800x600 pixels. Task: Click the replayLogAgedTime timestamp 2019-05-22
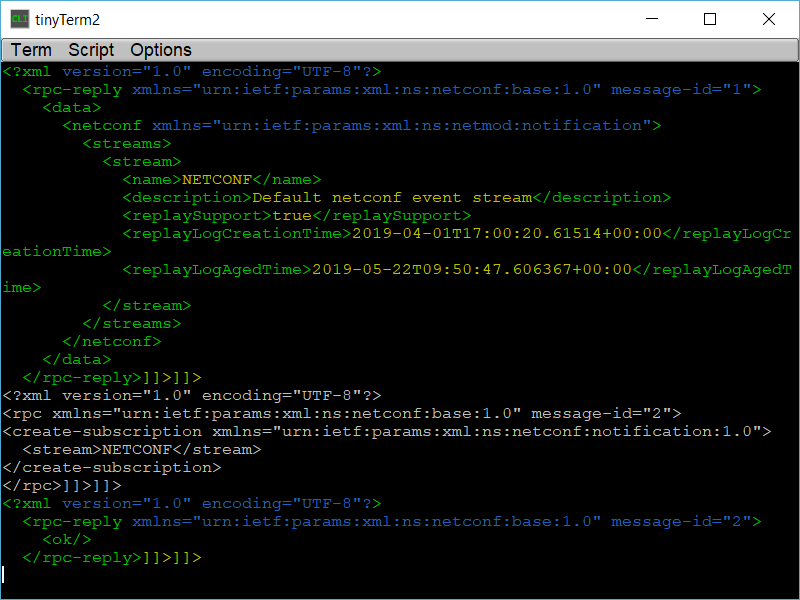pos(472,269)
